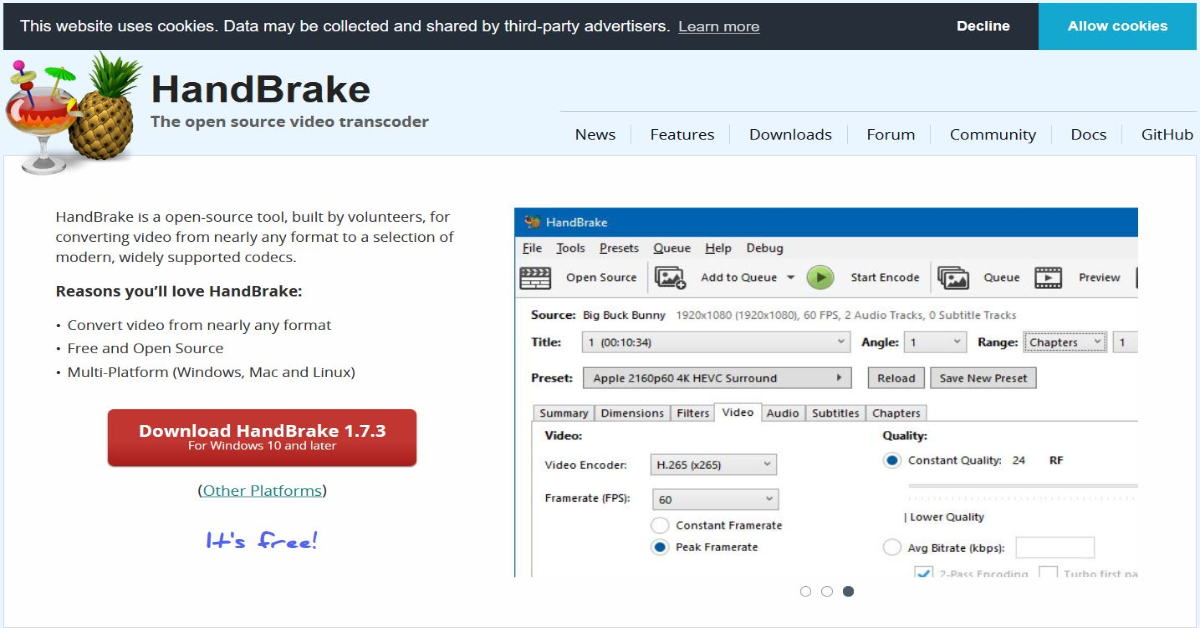This screenshot has height=628, width=1200.
Task: Select the Peak Framerate radio button
Action: tap(659, 547)
